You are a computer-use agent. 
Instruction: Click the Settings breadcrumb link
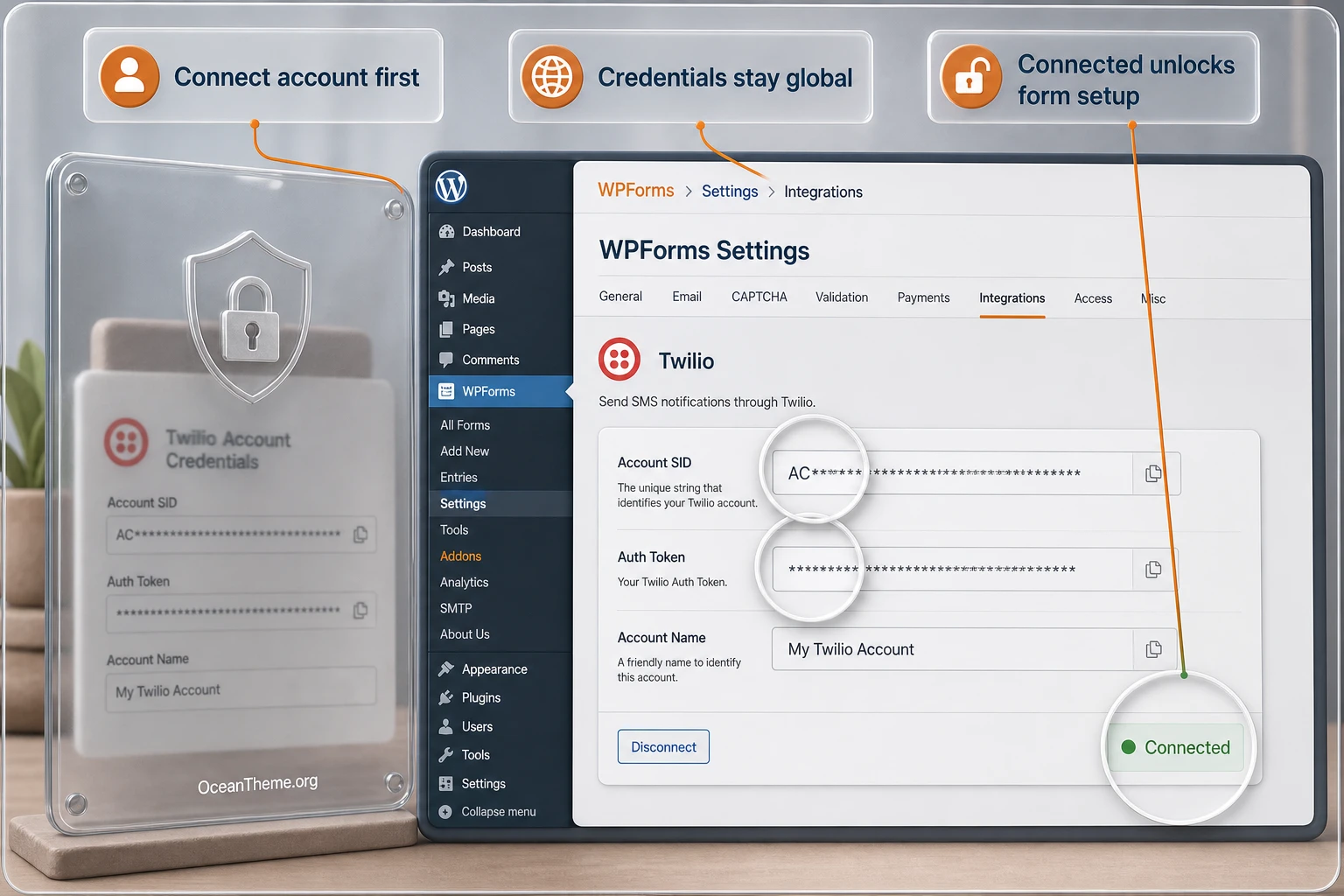[730, 191]
